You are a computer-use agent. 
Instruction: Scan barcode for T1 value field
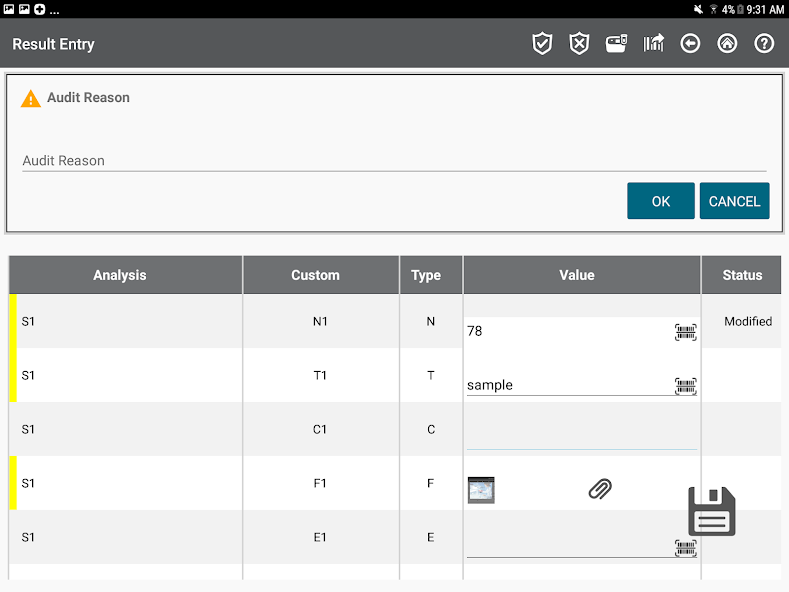click(685, 386)
